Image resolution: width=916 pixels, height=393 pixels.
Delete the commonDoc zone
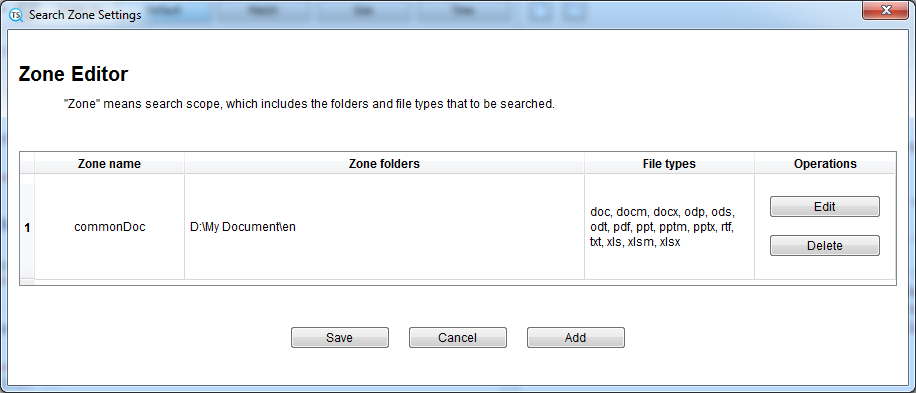(x=824, y=246)
